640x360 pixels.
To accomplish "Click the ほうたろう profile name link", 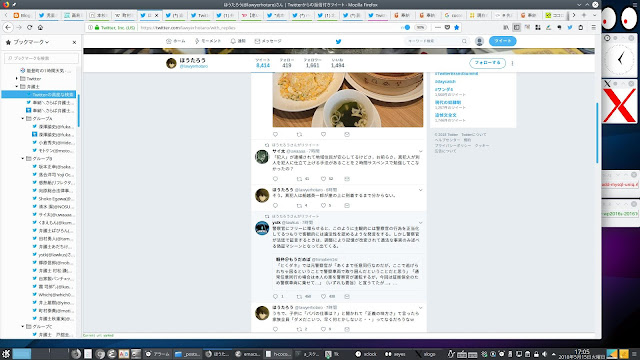I will coord(192,60).
